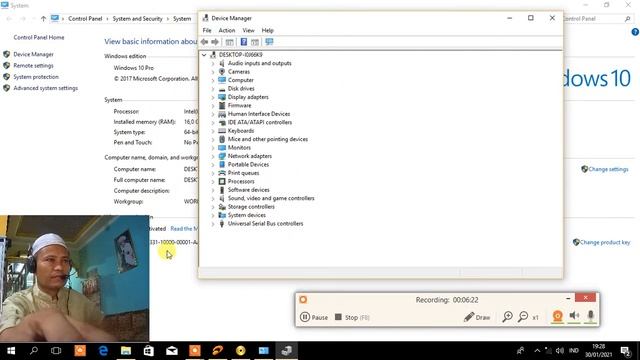640x360 pixels.
Task: Open the View menu in Device Manager
Action: 248,30
